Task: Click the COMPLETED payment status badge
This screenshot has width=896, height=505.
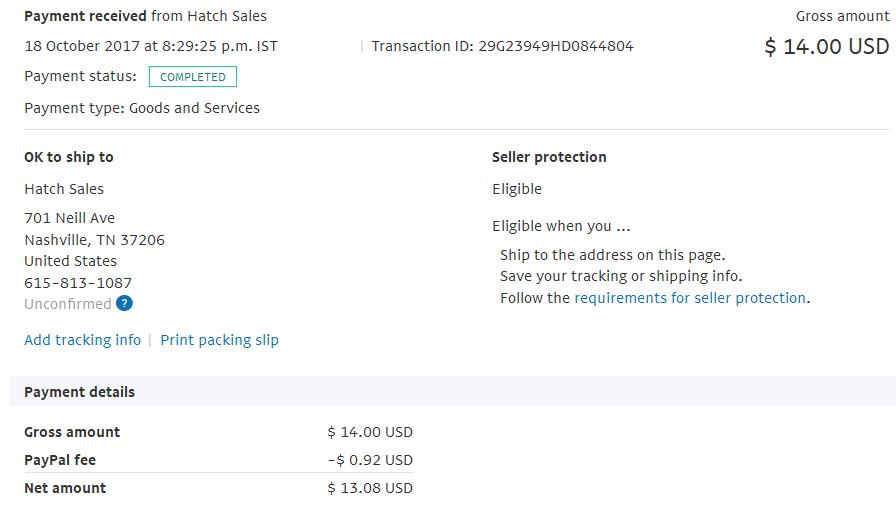Action: pyautogui.click(x=193, y=77)
